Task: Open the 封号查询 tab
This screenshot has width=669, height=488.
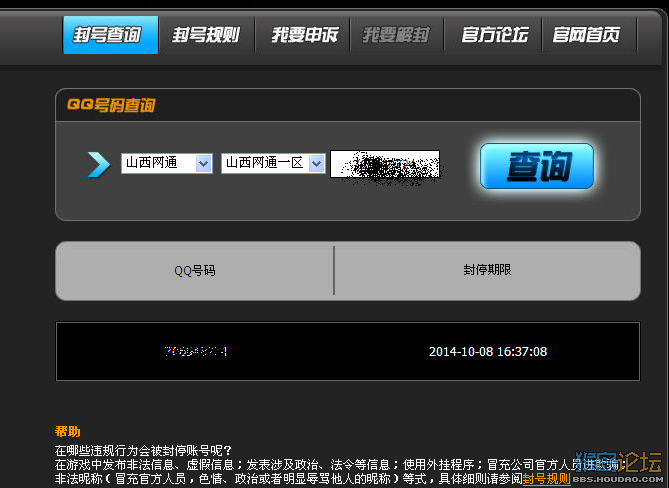Action: (x=111, y=35)
